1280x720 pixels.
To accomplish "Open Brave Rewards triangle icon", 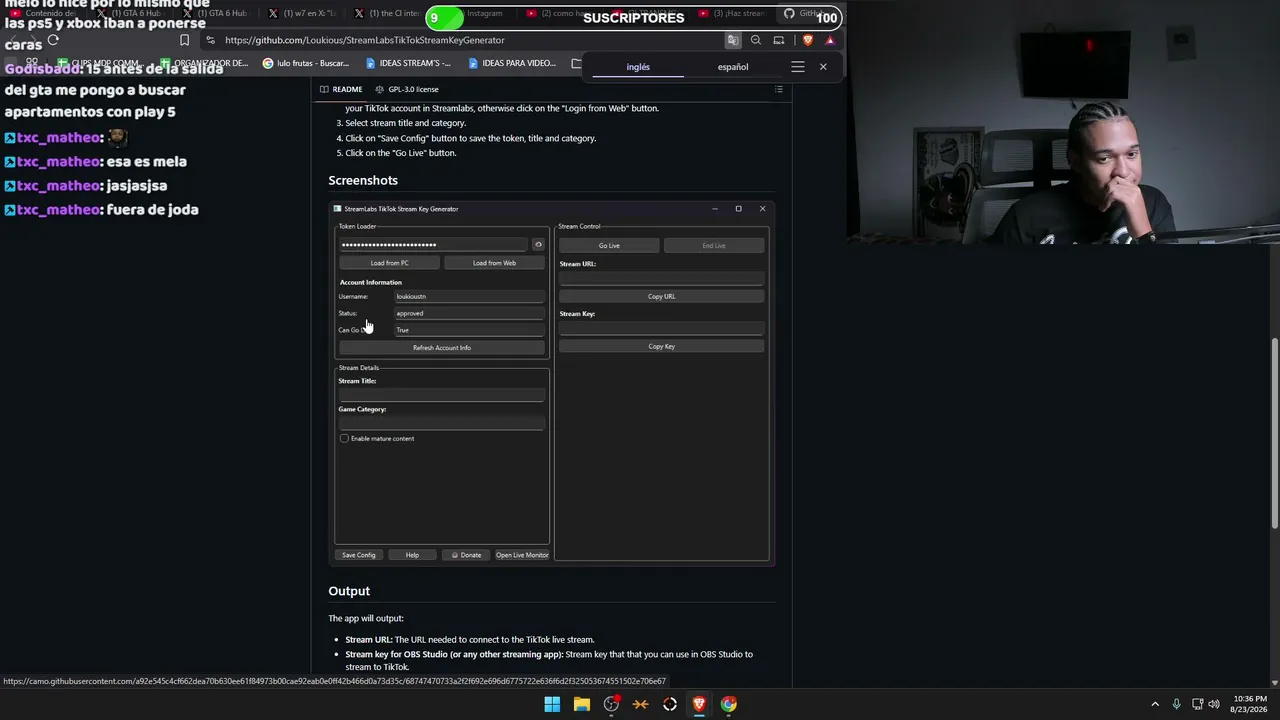I will tap(830, 40).
